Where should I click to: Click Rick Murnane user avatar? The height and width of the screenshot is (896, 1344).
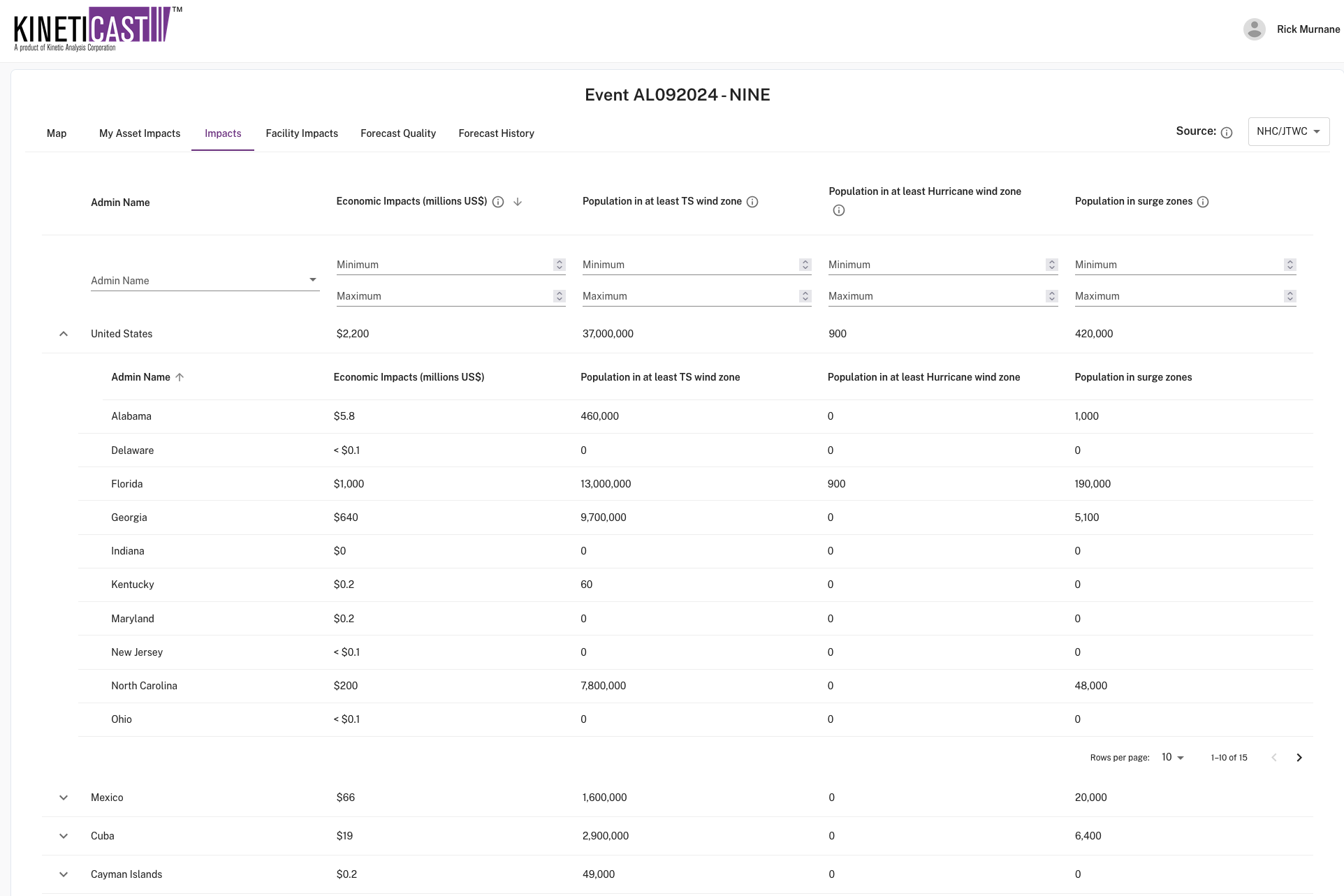(1255, 29)
